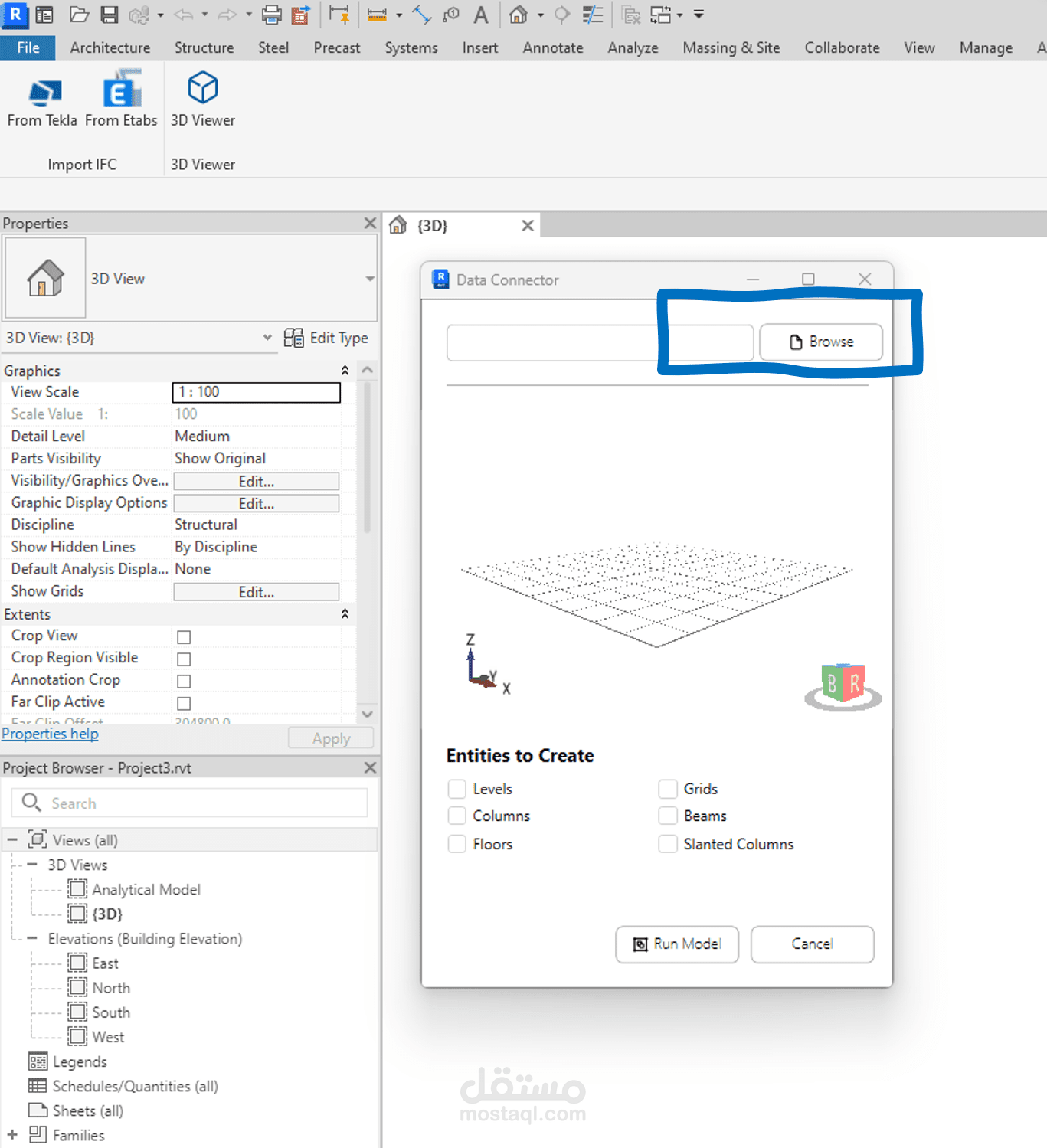1047x1148 pixels.
Task: Click Edit for Graphic Display Options
Action: point(257,504)
